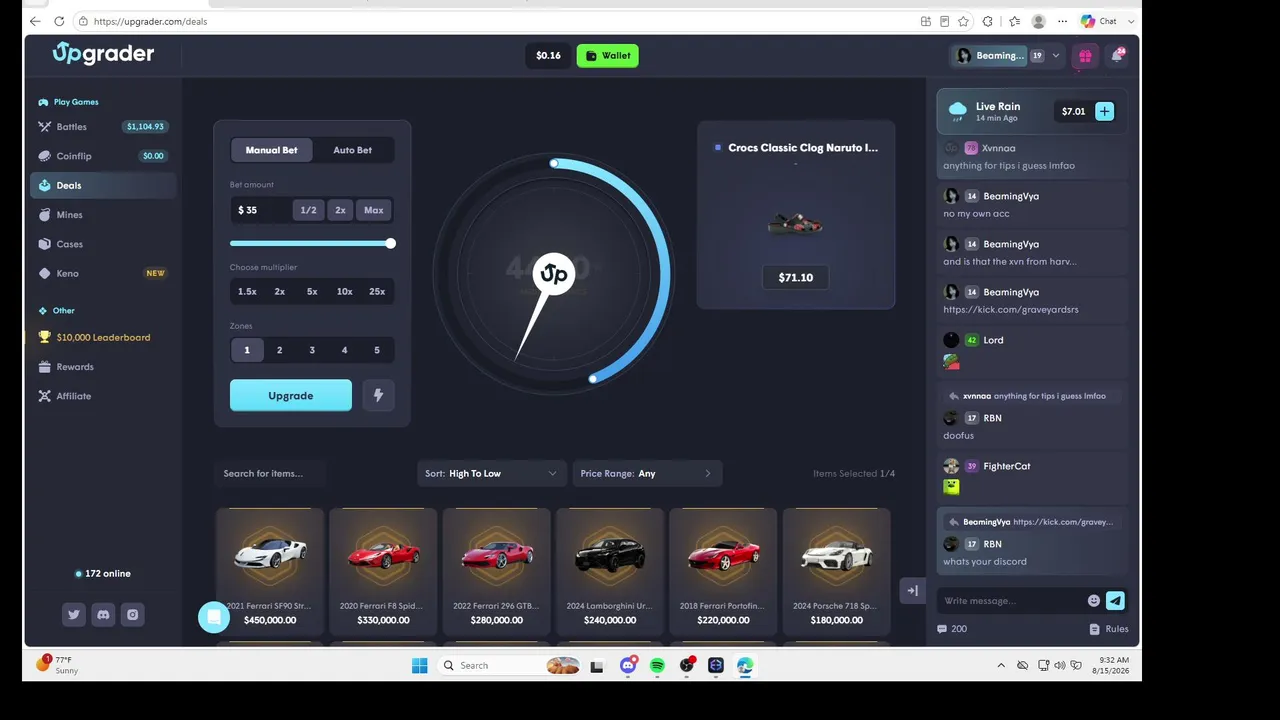Select zone 2
The width and height of the screenshot is (1280, 720).
(x=280, y=350)
